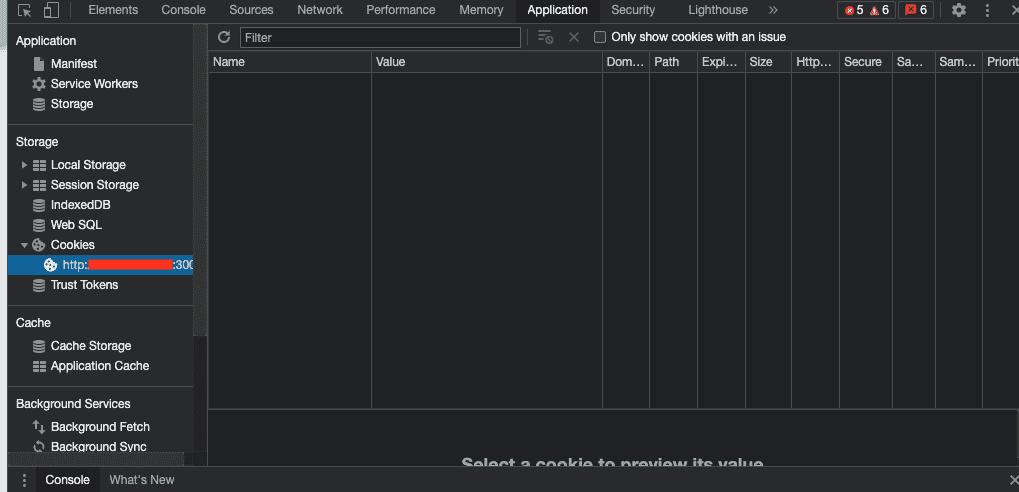The width and height of the screenshot is (1019, 492).
Task: Click the Web SQL database icon
Action: tap(39, 225)
